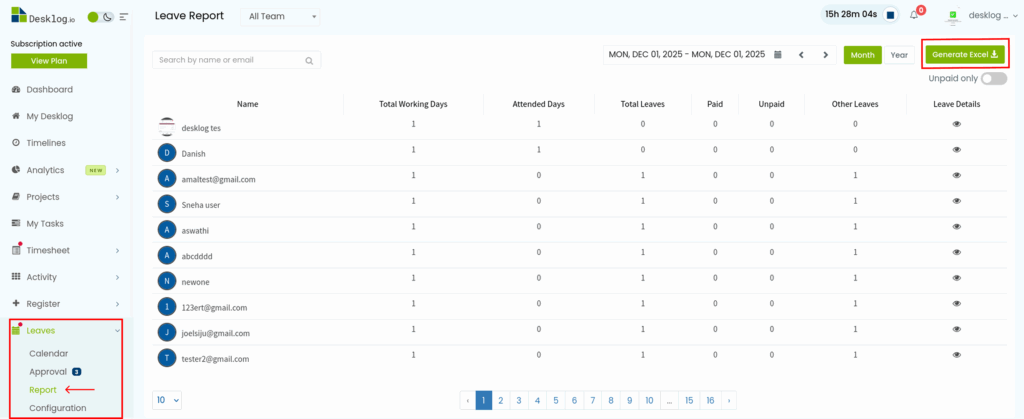
Task: Select Configuration under Leaves
Action: (57, 408)
